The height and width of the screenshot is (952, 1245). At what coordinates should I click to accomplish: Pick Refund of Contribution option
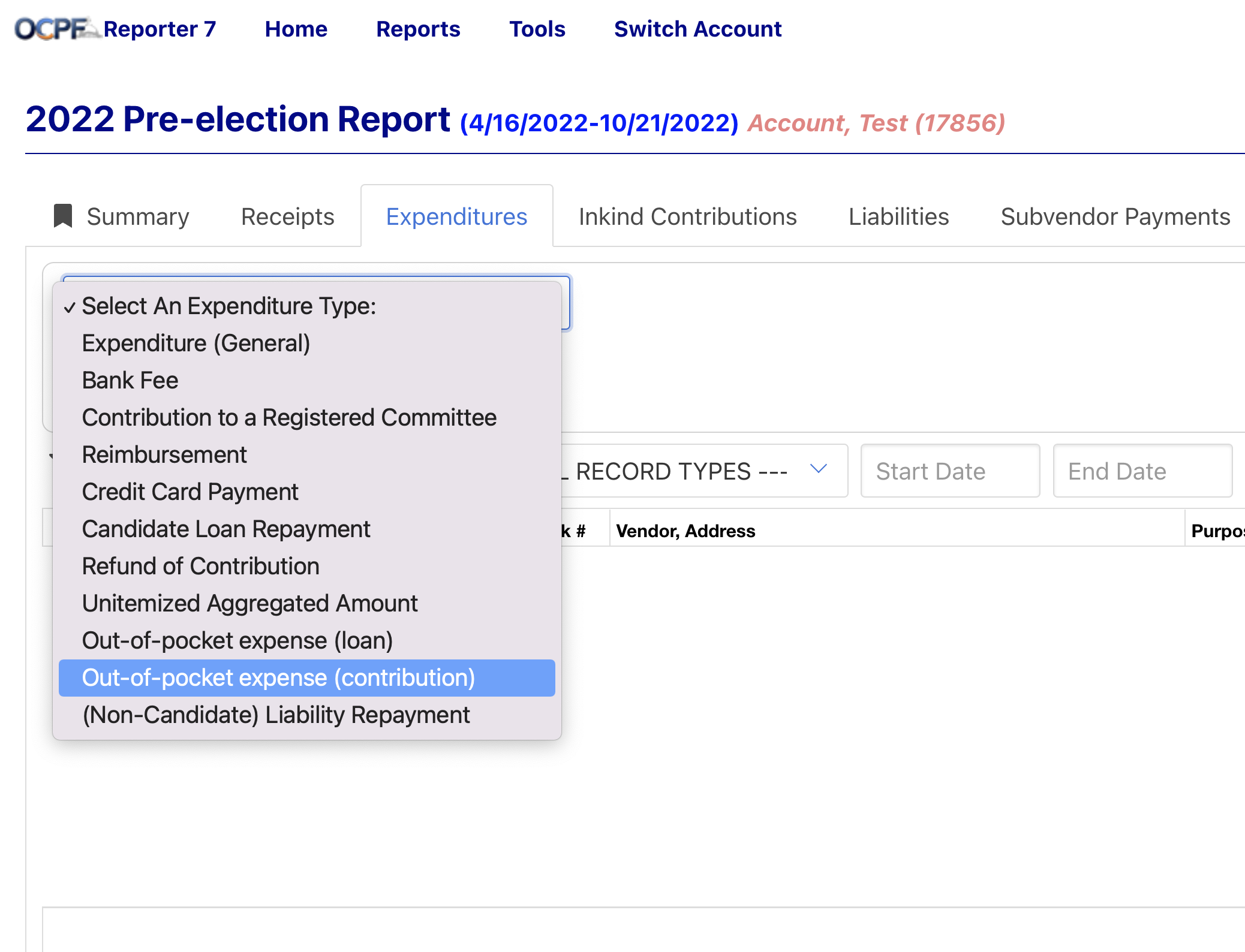[200, 567]
